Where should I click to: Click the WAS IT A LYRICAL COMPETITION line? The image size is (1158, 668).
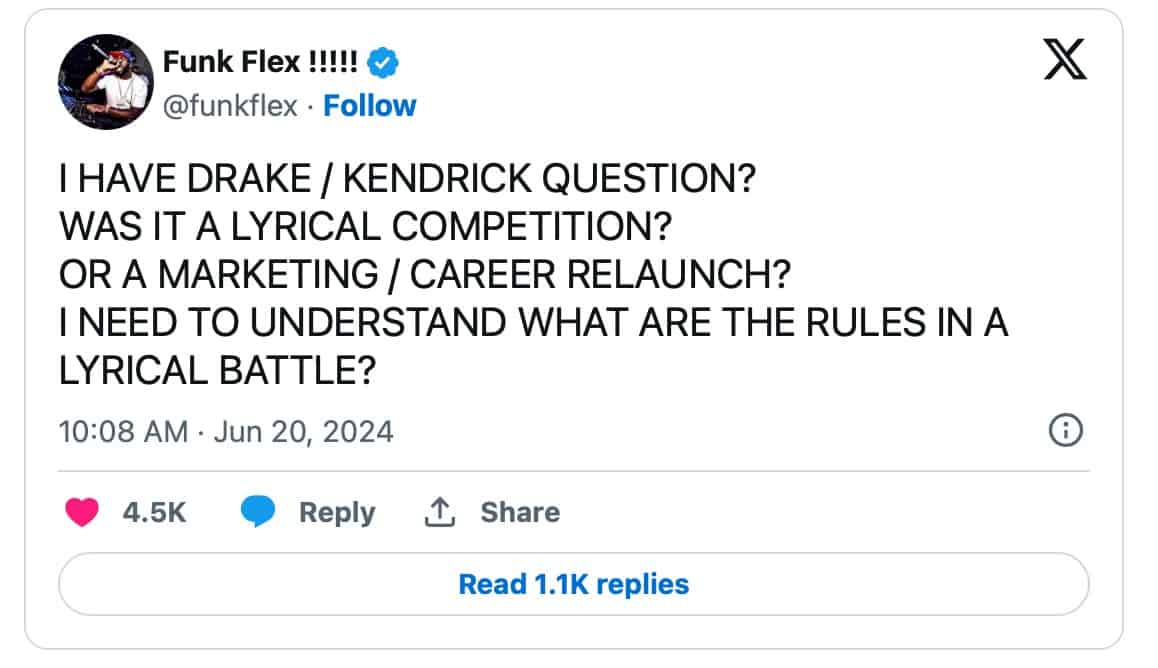364,227
